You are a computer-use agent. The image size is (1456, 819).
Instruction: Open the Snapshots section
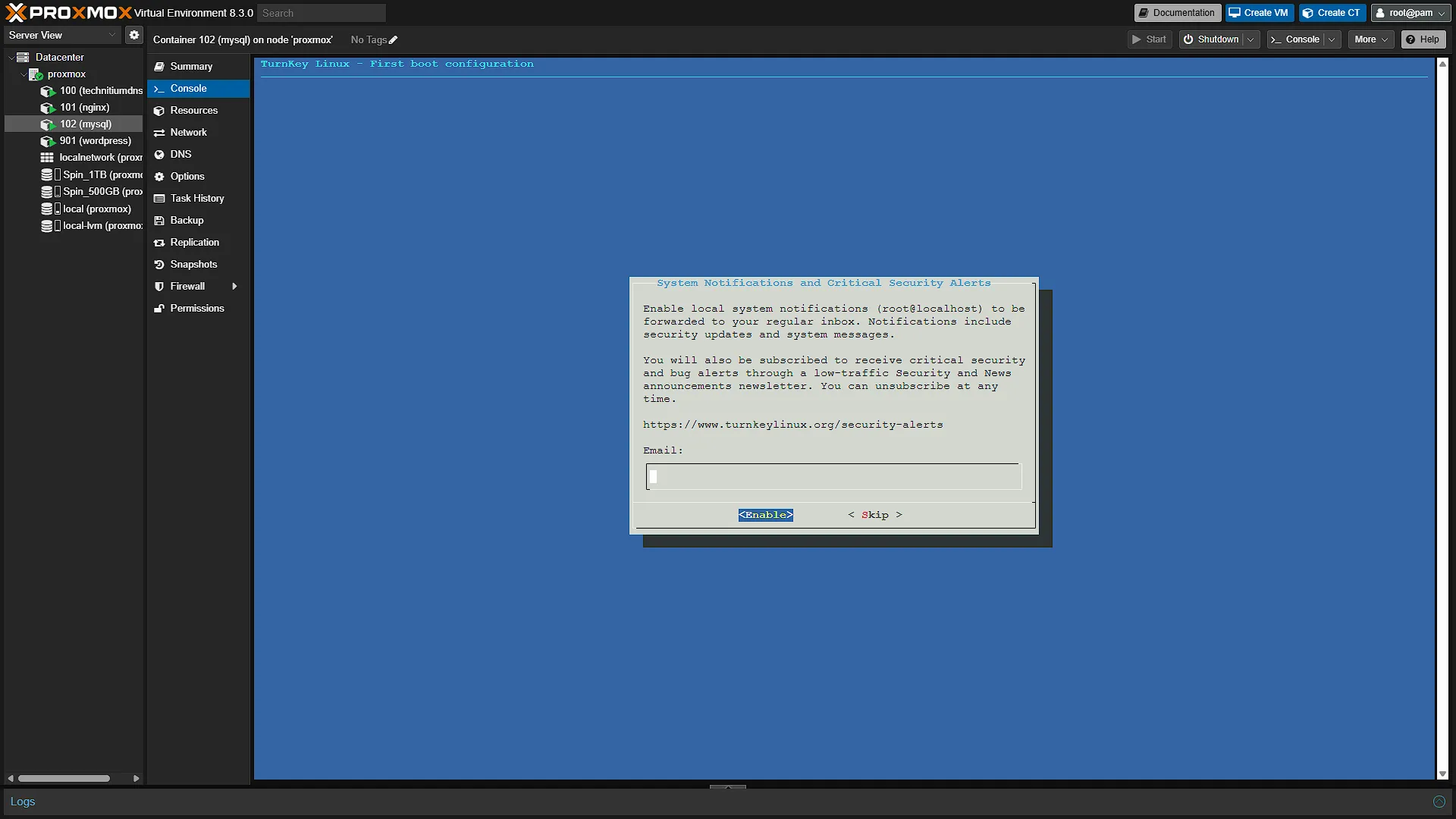click(199, 264)
